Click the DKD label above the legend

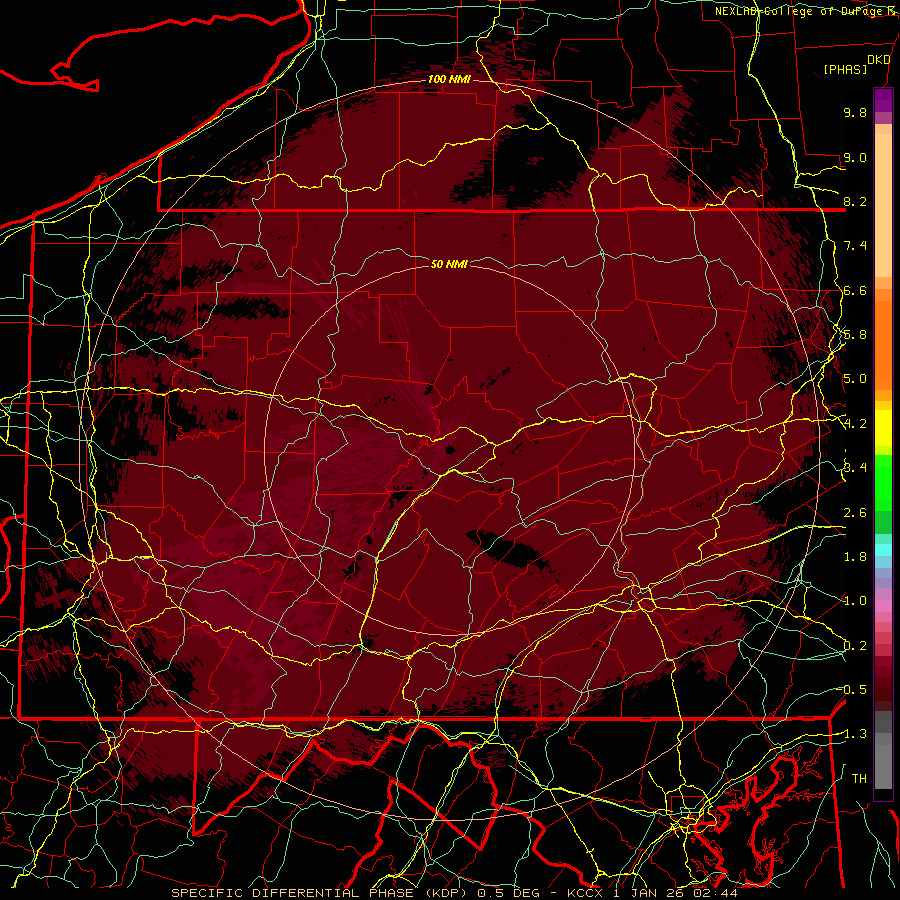878,60
